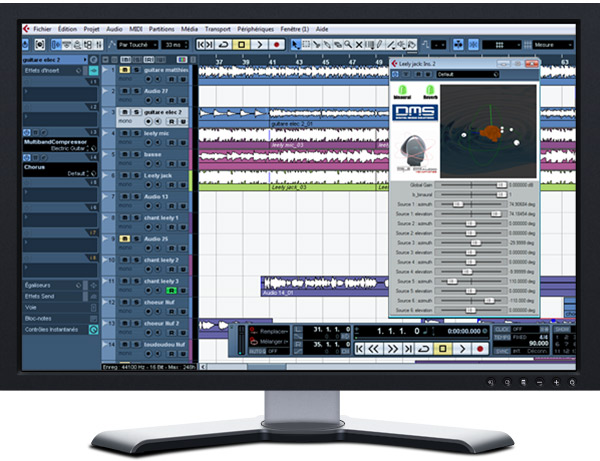
Task: Click Rewind in the transport panel
Action: tap(373, 349)
